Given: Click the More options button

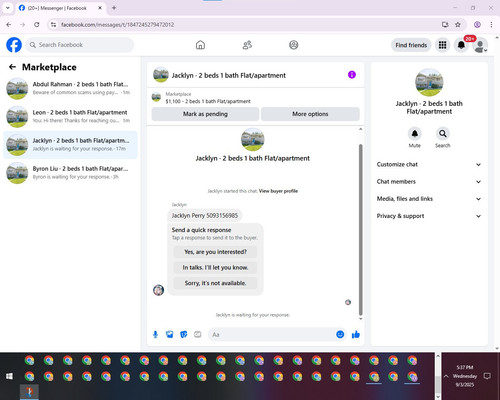Looking at the screenshot, I should coord(310,114).
